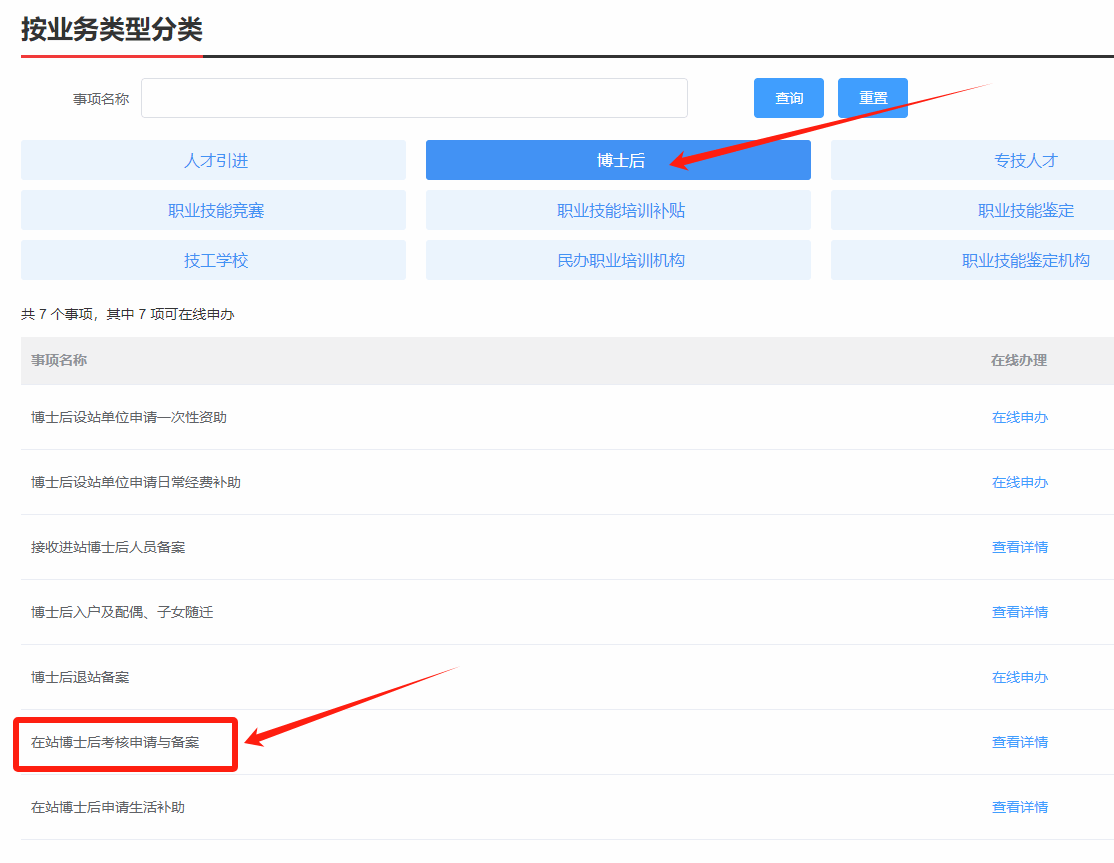View 查看详情 for 博士后入户及配偶、子女随迁
The height and width of the screenshot is (863, 1114).
(1019, 612)
